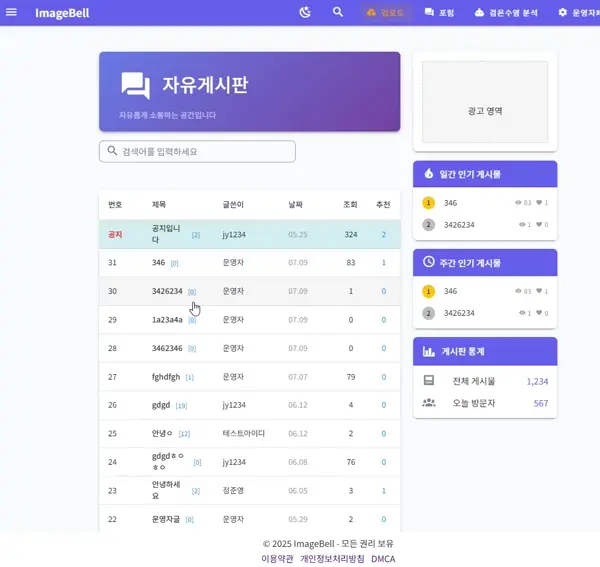Open the 운영자 settings gear menu

(577, 13)
